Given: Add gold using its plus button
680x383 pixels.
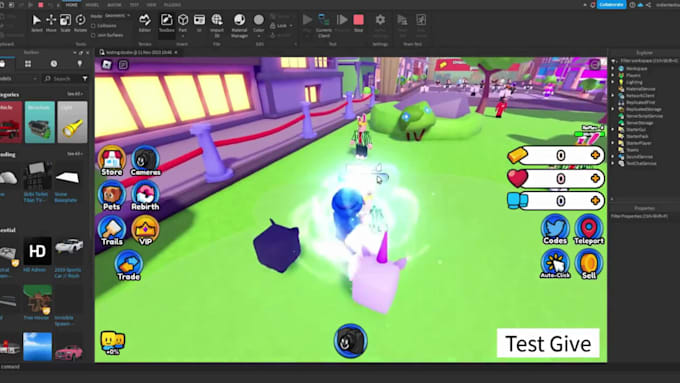Looking at the screenshot, I should 595,155.
